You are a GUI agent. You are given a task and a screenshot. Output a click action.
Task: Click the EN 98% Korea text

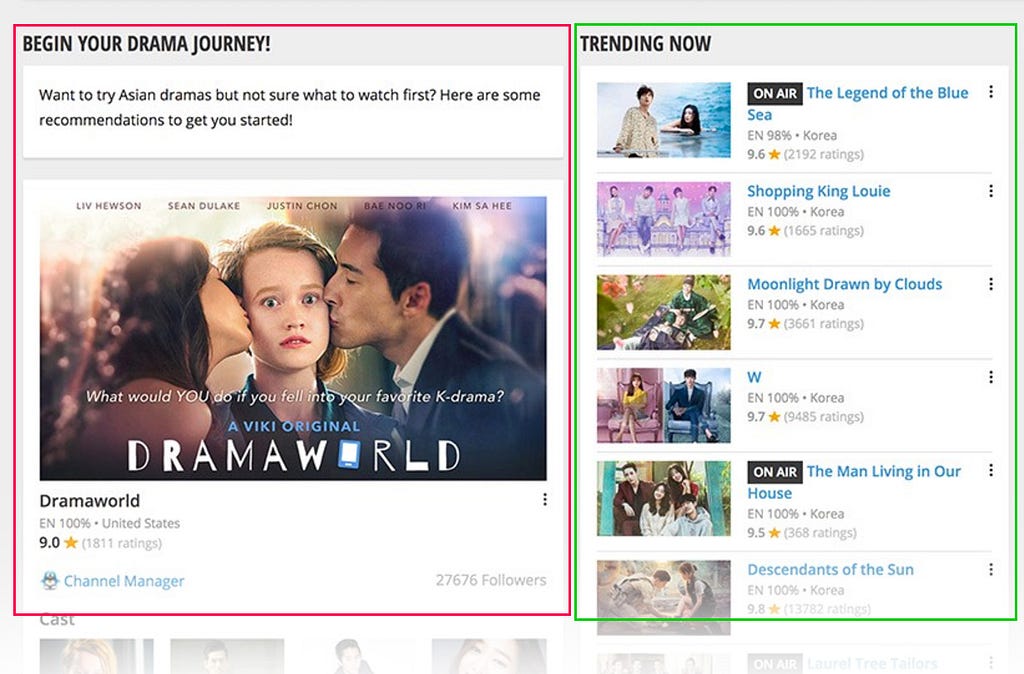(792, 135)
